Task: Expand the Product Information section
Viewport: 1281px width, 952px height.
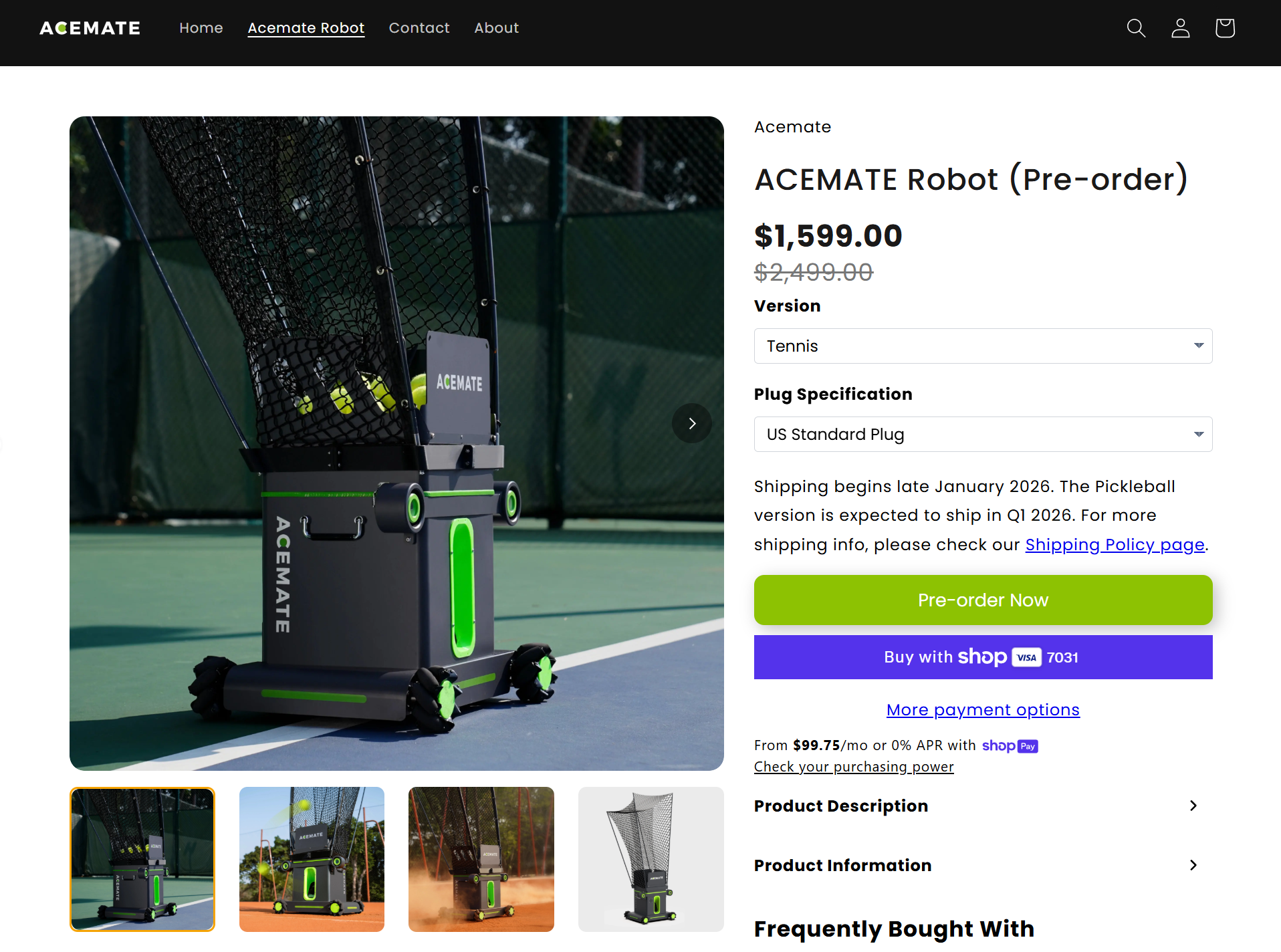Action: [x=976, y=865]
